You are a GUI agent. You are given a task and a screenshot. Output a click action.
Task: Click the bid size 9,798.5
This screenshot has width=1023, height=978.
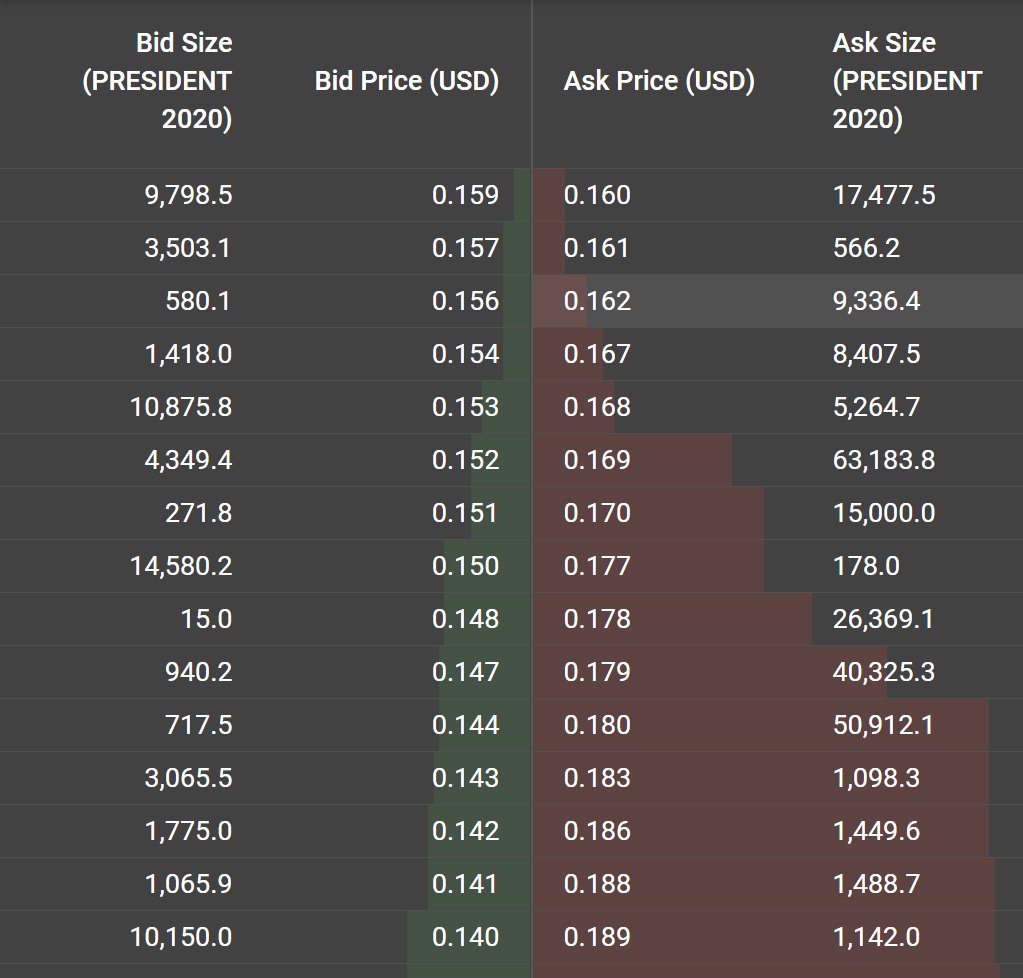(184, 196)
